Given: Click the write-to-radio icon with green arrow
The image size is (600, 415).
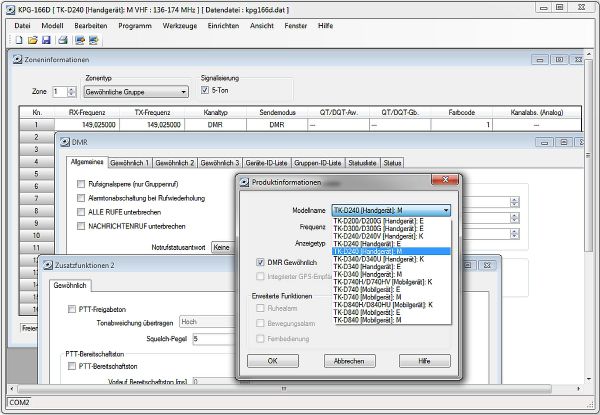Looking at the screenshot, I should point(93,40).
